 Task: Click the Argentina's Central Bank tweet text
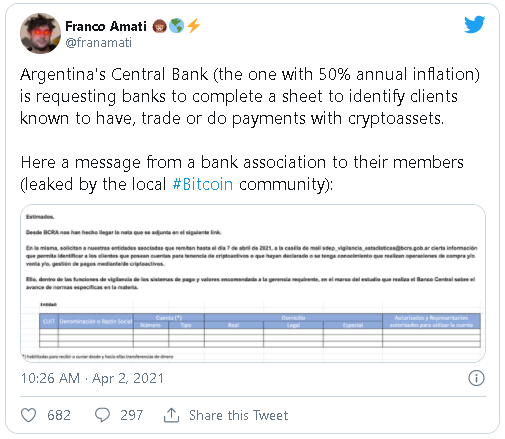249,96
